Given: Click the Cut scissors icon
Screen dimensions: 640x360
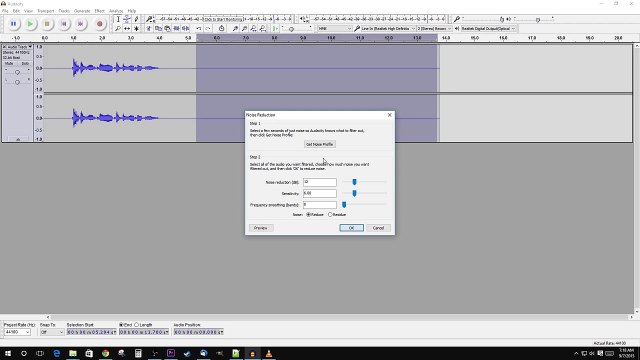Looking at the screenshot, I should click(149, 29).
